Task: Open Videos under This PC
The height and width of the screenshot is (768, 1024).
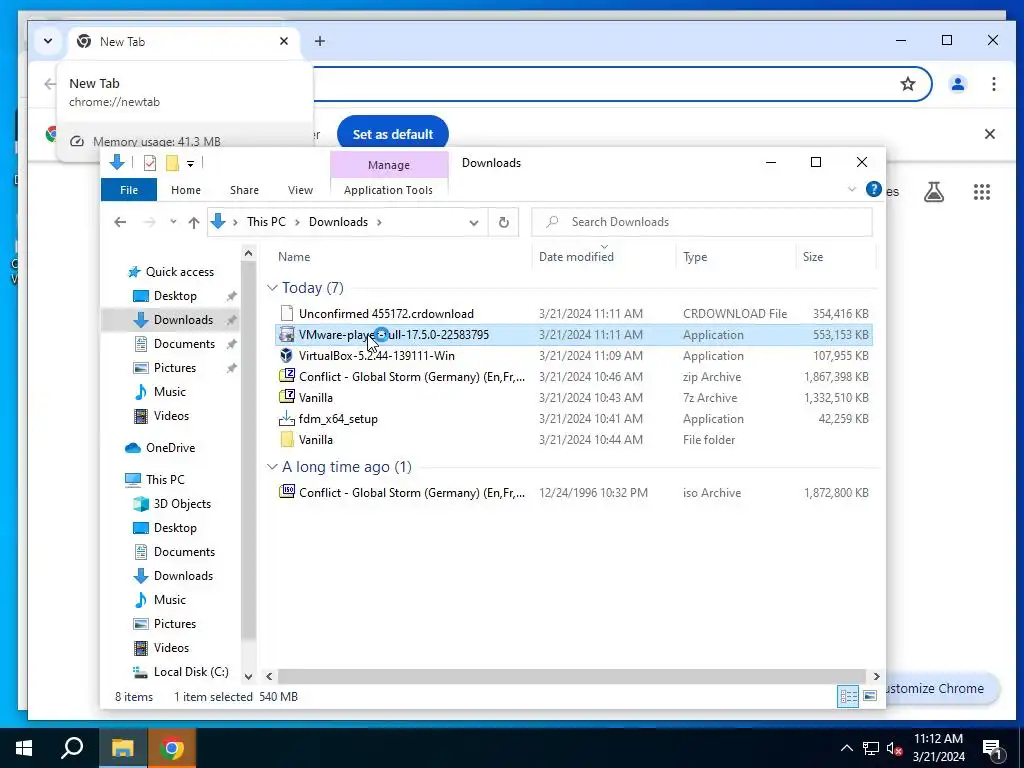Action: point(171,648)
